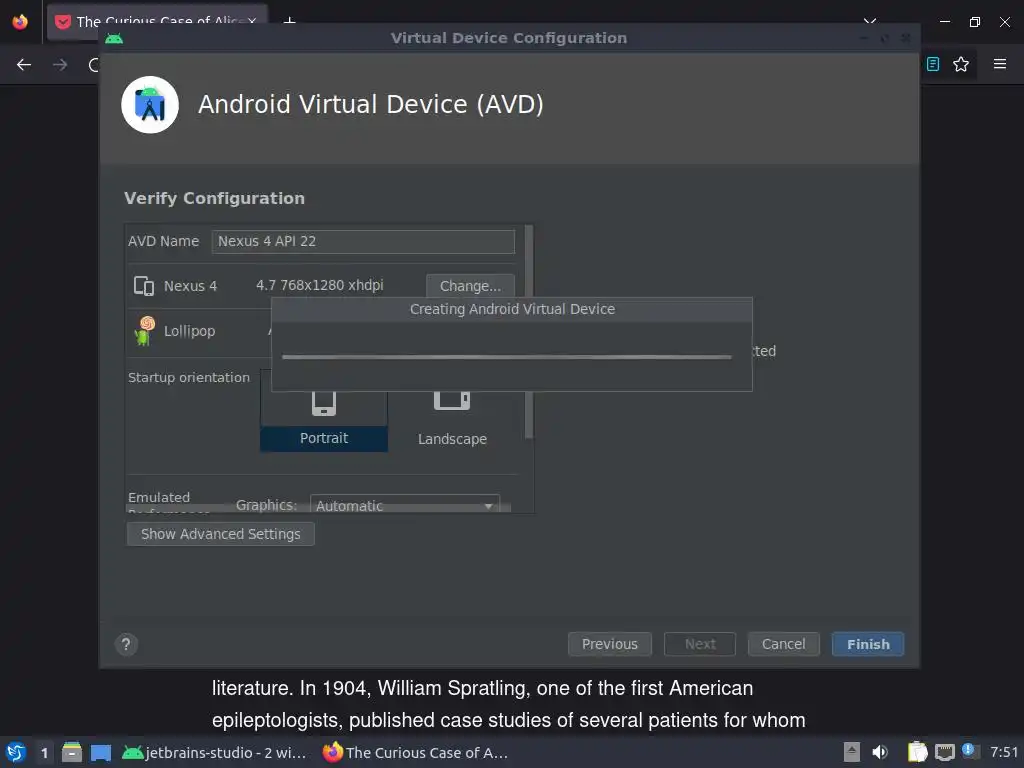Open taskbar application launcher icon

(16, 752)
